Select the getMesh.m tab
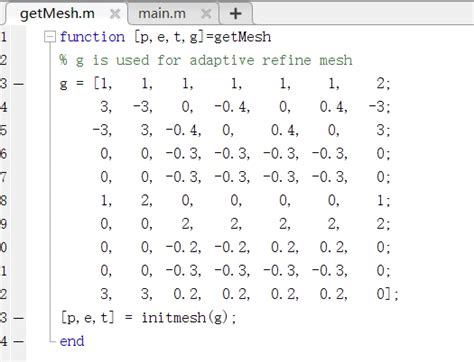This screenshot has height=362, width=474. click(x=57, y=14)
